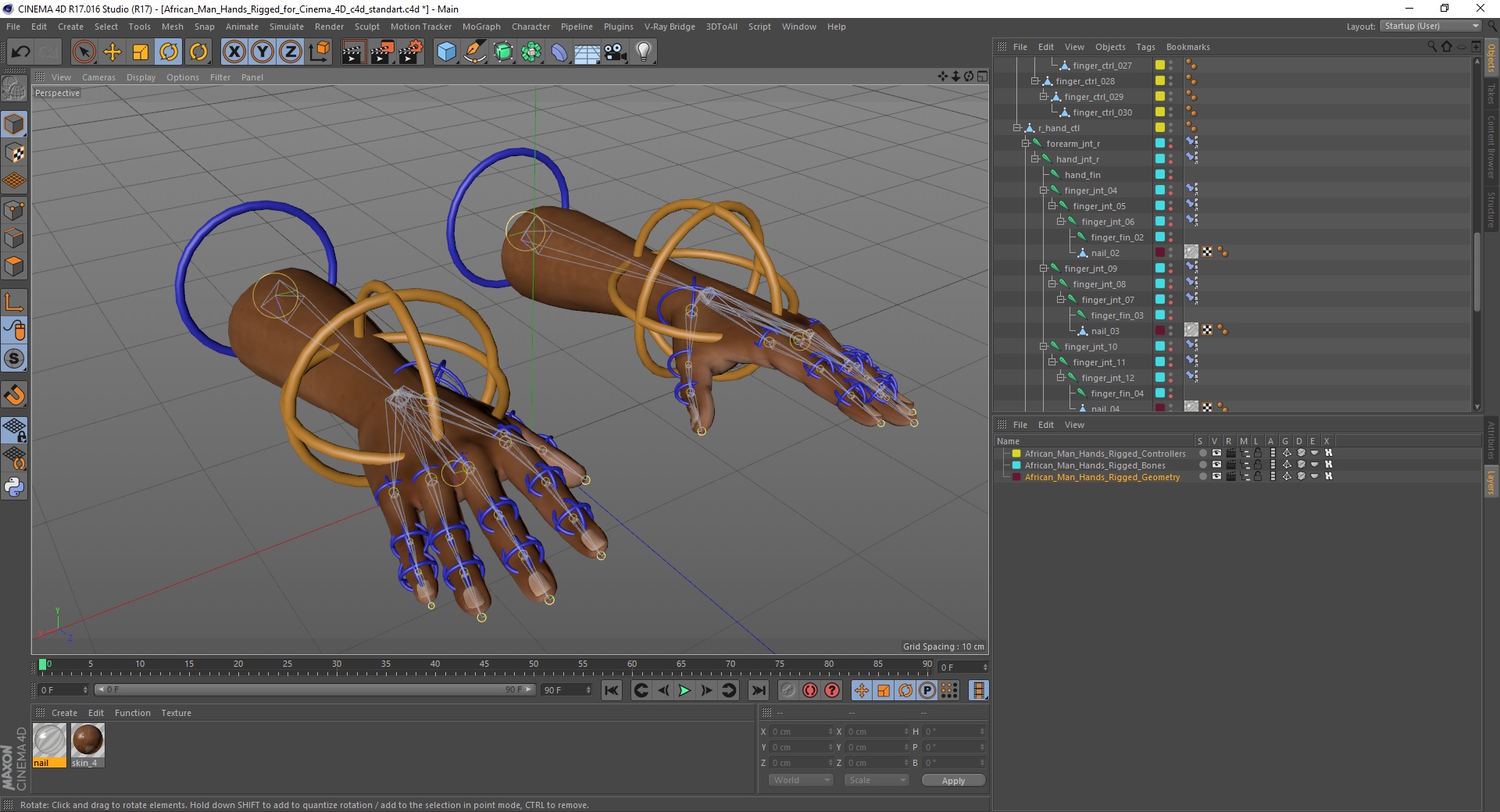Viewport: 1500px width, 812px height.
Task: Toggle Y axis lock
Action: click(x=262, y=52)
